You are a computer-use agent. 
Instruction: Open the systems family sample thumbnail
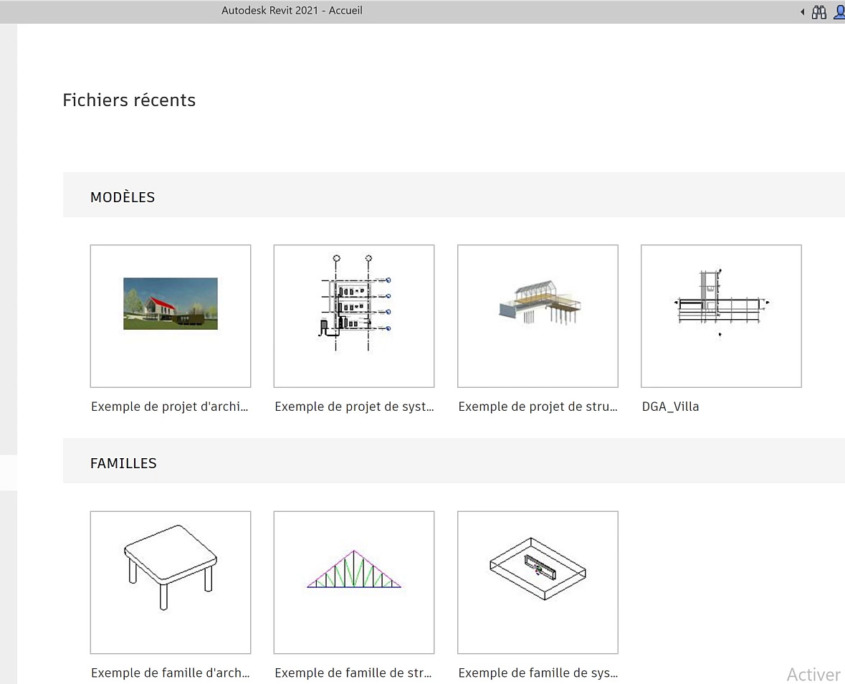coord(538,582)
